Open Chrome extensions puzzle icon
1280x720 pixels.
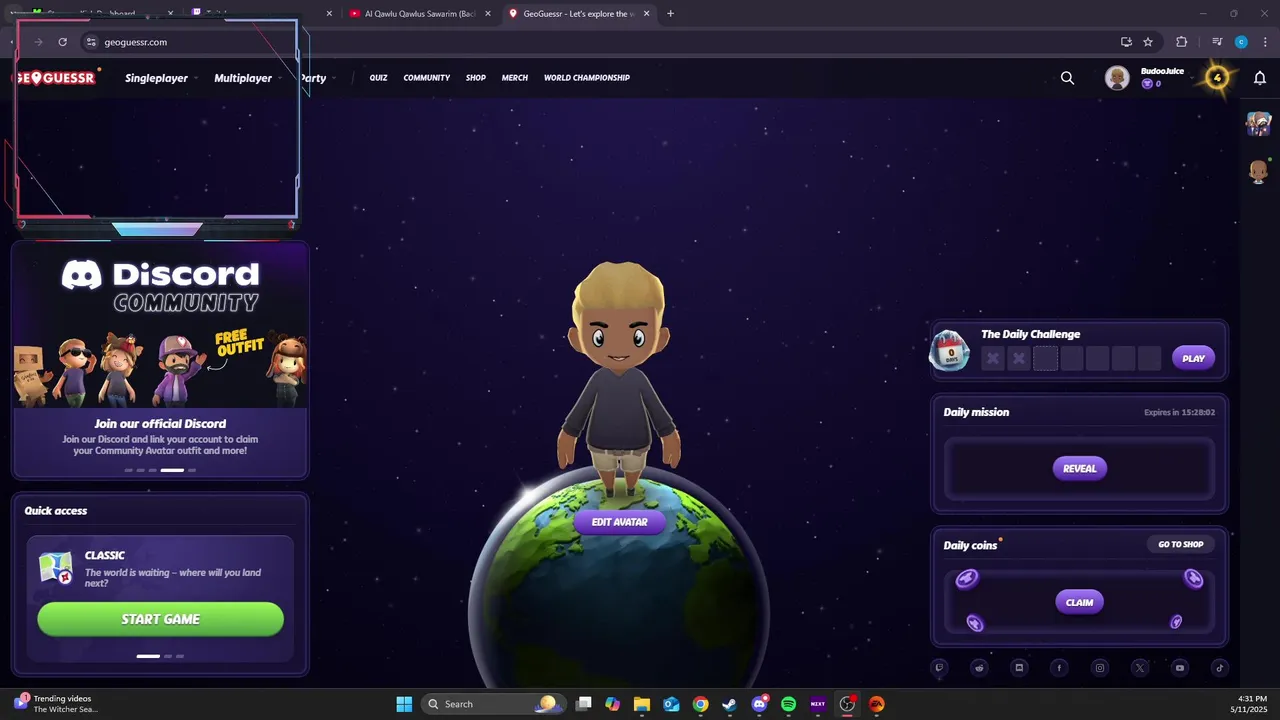pos(1181,42)
